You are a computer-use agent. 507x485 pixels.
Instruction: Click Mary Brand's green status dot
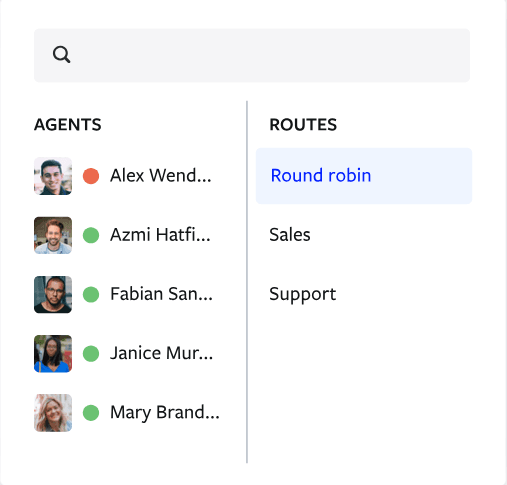click(x=91, y=413)
